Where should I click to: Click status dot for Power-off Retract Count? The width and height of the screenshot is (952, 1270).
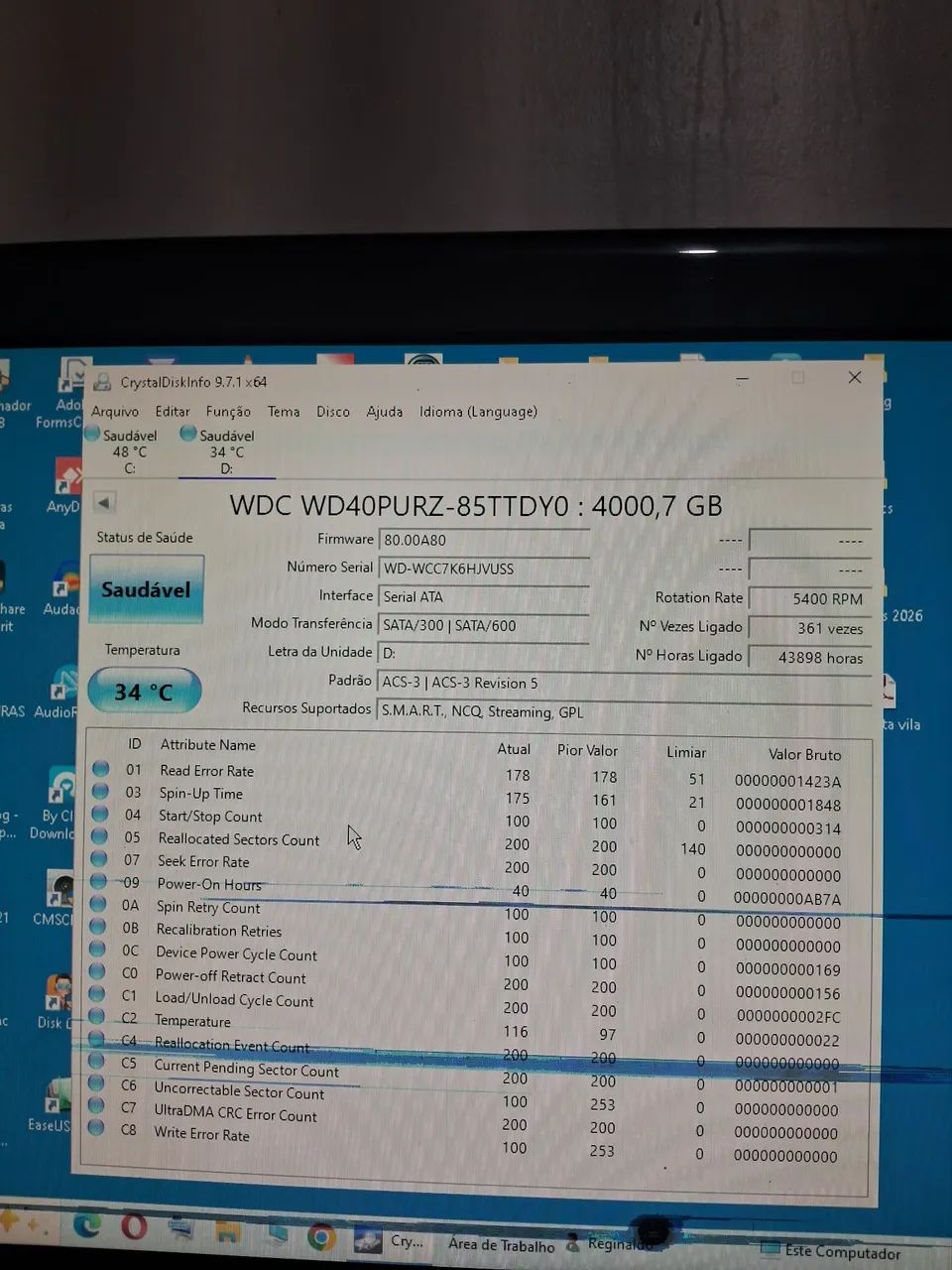tap(97, 972)
